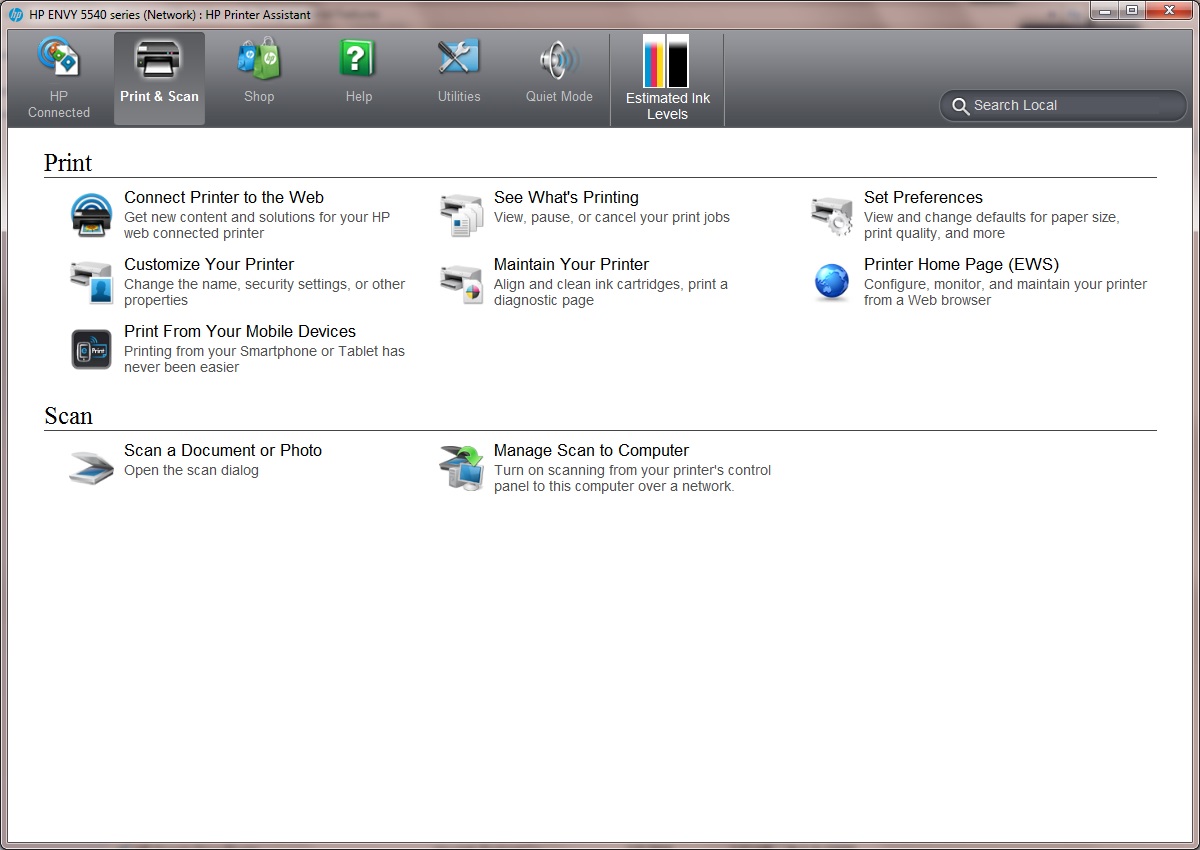
Task: Click the Help question mark icon
Action: tap(358, 60)
